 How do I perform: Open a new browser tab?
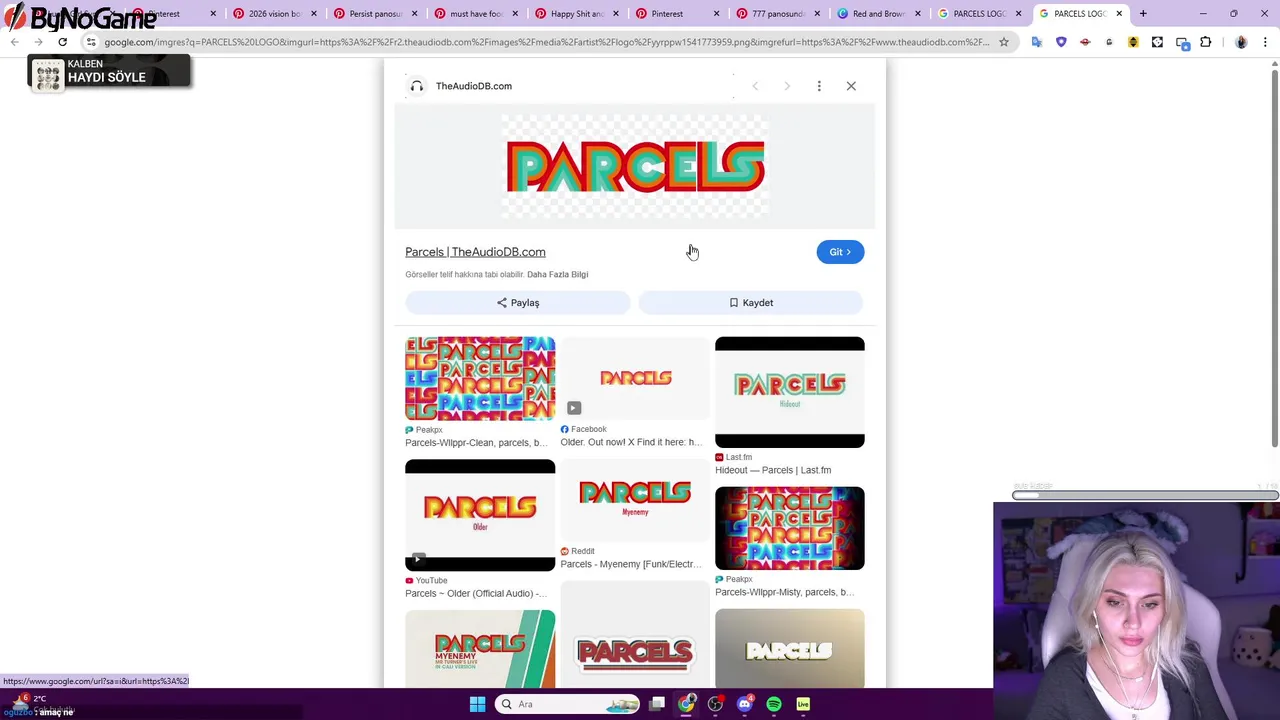pos(1143,14)
